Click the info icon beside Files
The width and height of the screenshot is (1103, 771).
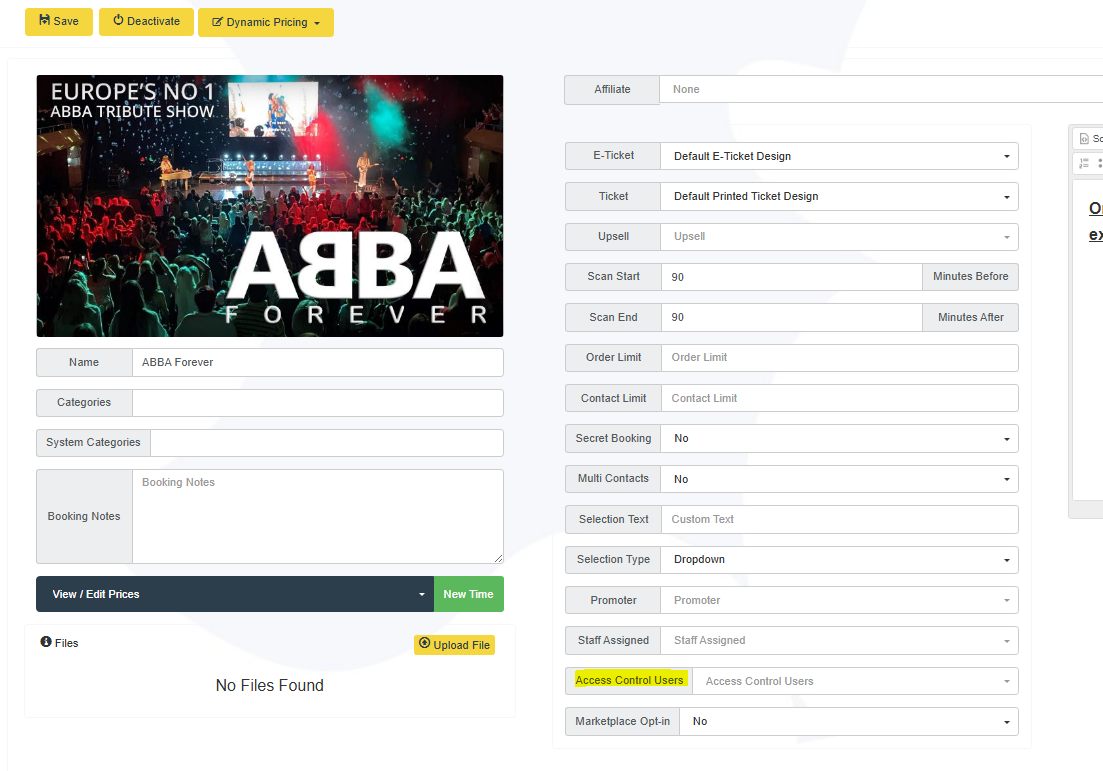pyautogui.click(x=46, y=642)
